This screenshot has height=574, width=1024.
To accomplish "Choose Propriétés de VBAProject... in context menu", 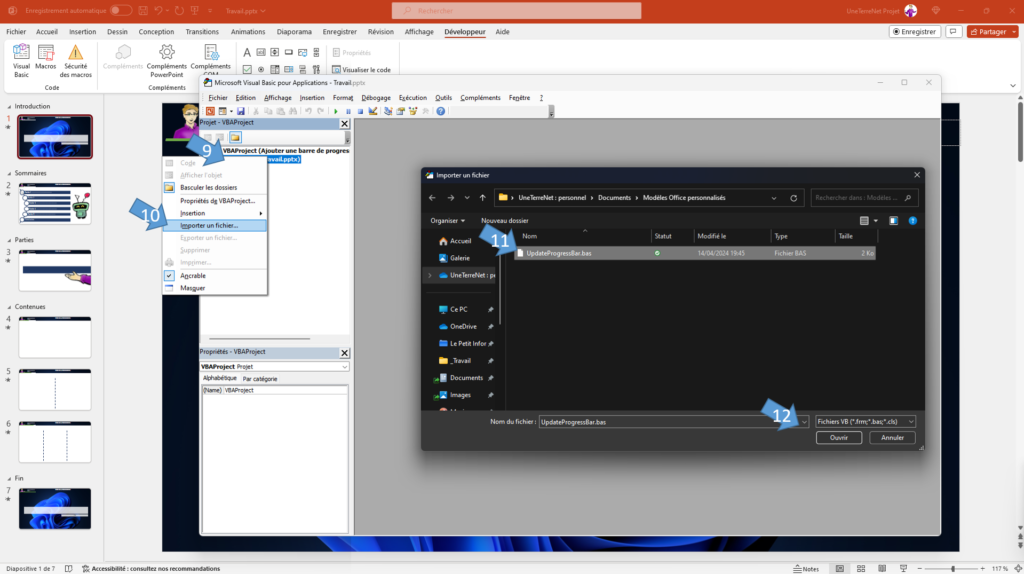I will click(x=215, y=200).
